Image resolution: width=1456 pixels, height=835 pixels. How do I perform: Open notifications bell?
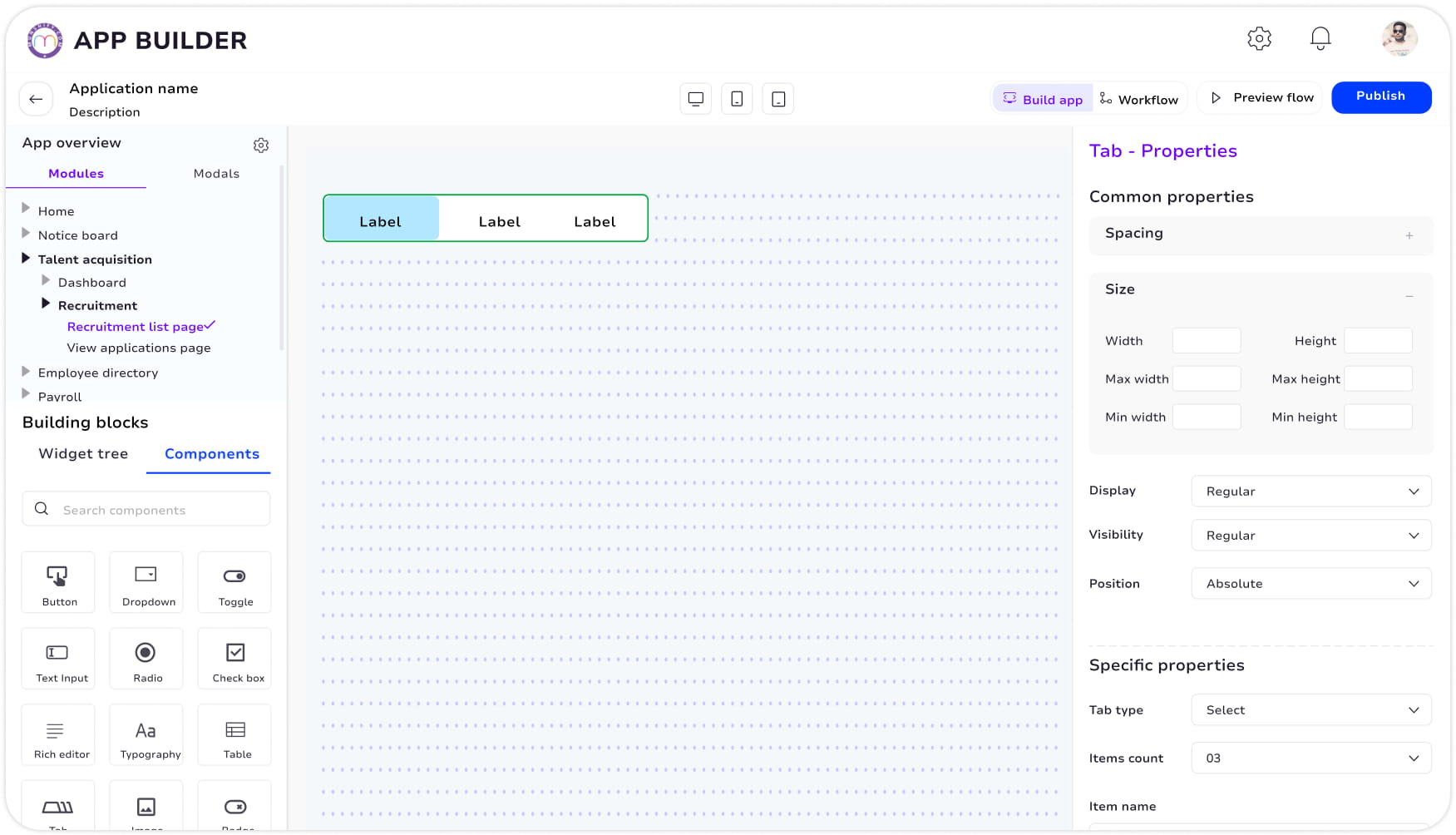(x=1320, y=38)
